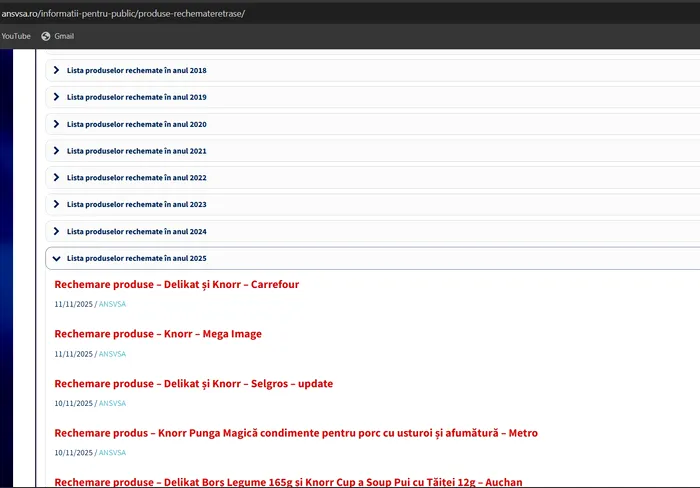Open the 2021 recalled products section
The image size is (700, 488).
point(136,151)
